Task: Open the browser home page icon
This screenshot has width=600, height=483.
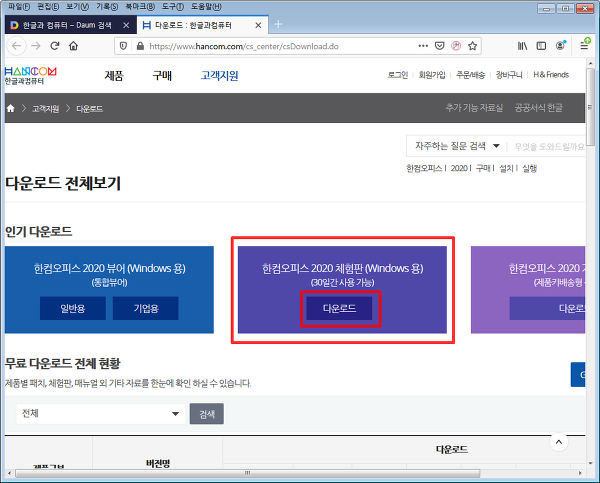Action: pos(73,46)
